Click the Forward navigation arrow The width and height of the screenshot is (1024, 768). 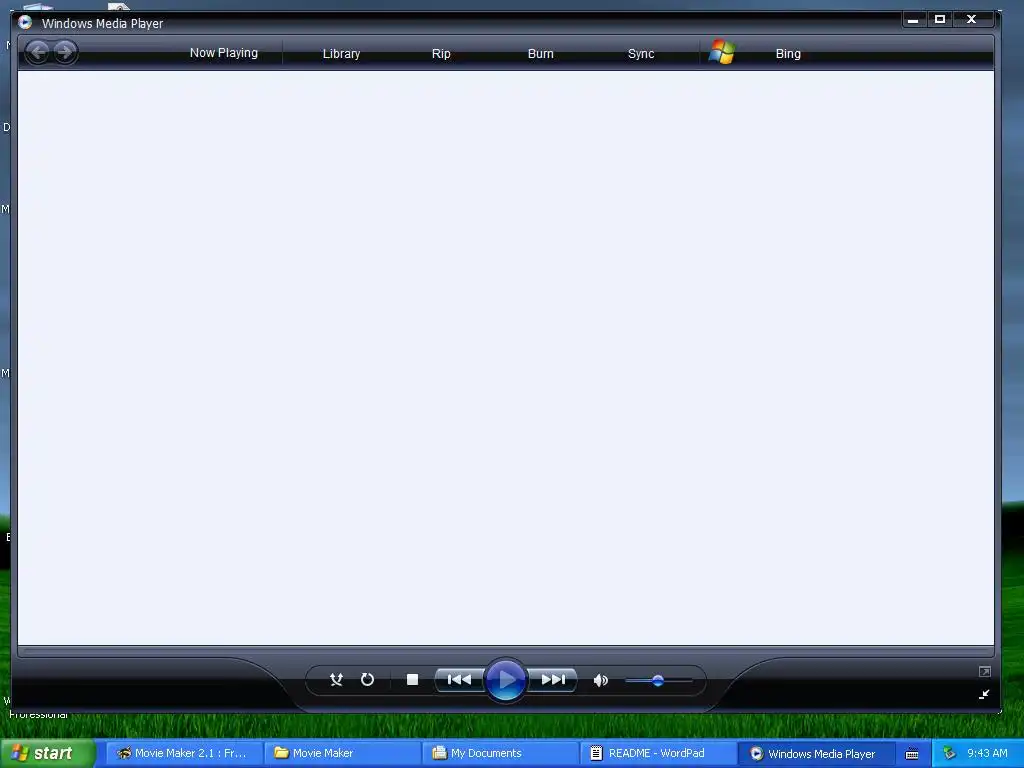point(65,52)
